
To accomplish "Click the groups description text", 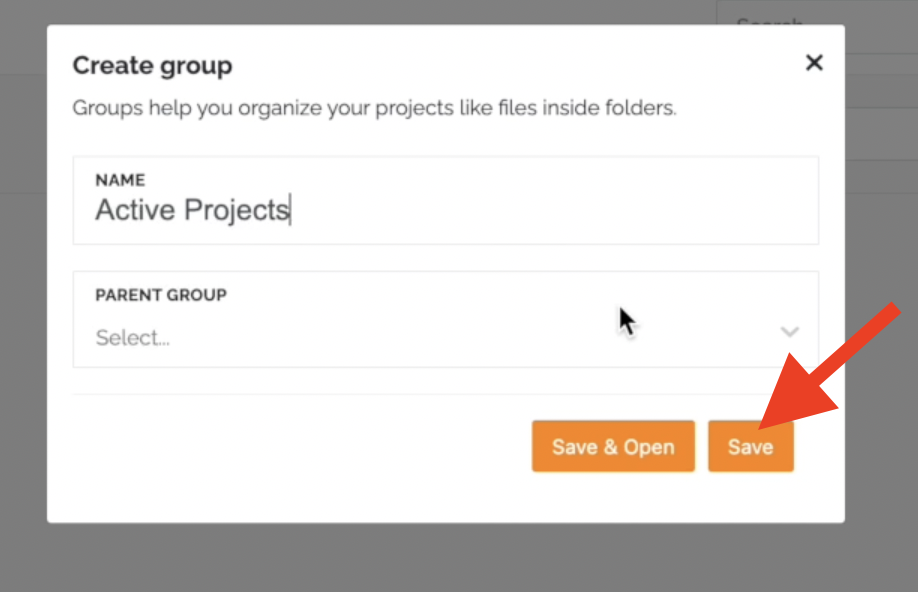I will click(x=375, y=108).
